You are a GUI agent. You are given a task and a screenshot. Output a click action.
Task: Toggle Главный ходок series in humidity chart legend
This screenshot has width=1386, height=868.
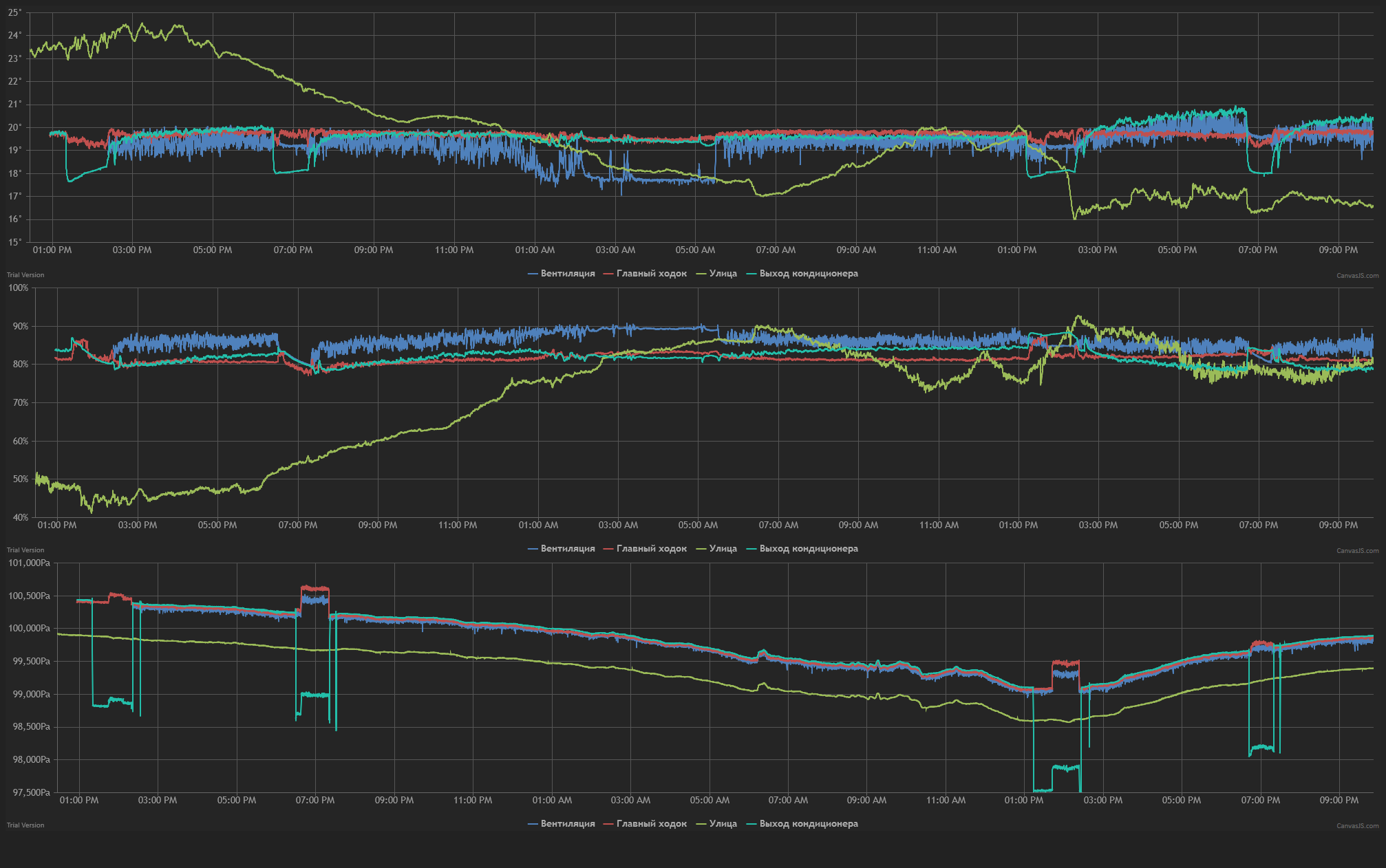[x=645, y=549]
